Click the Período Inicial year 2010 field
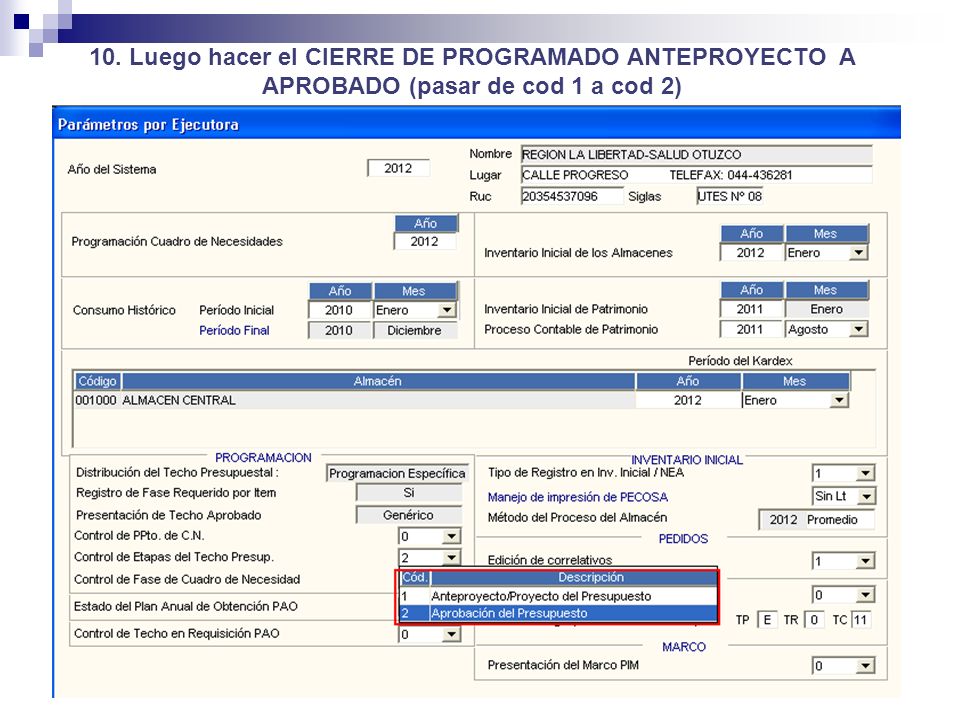 click(x=339, y=310)
